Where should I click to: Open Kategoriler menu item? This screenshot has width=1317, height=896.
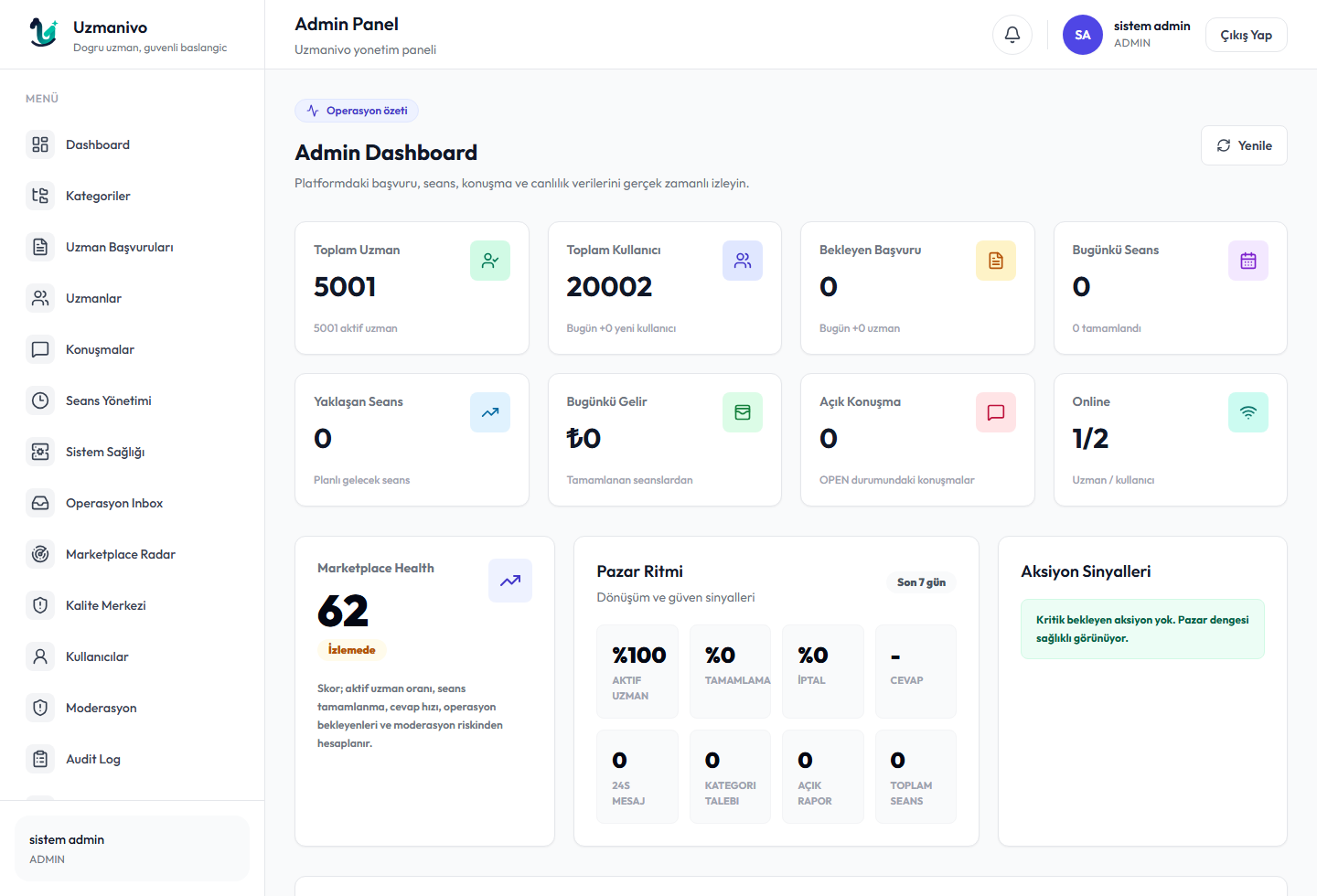pyautogui.click(x=132, y=196)
